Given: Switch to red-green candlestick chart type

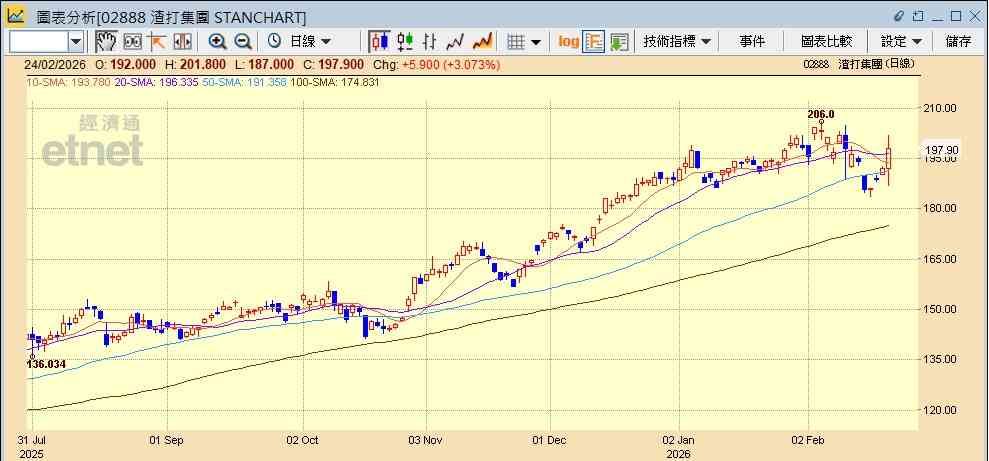Looking at the screenshot, I should pos(405,42).
